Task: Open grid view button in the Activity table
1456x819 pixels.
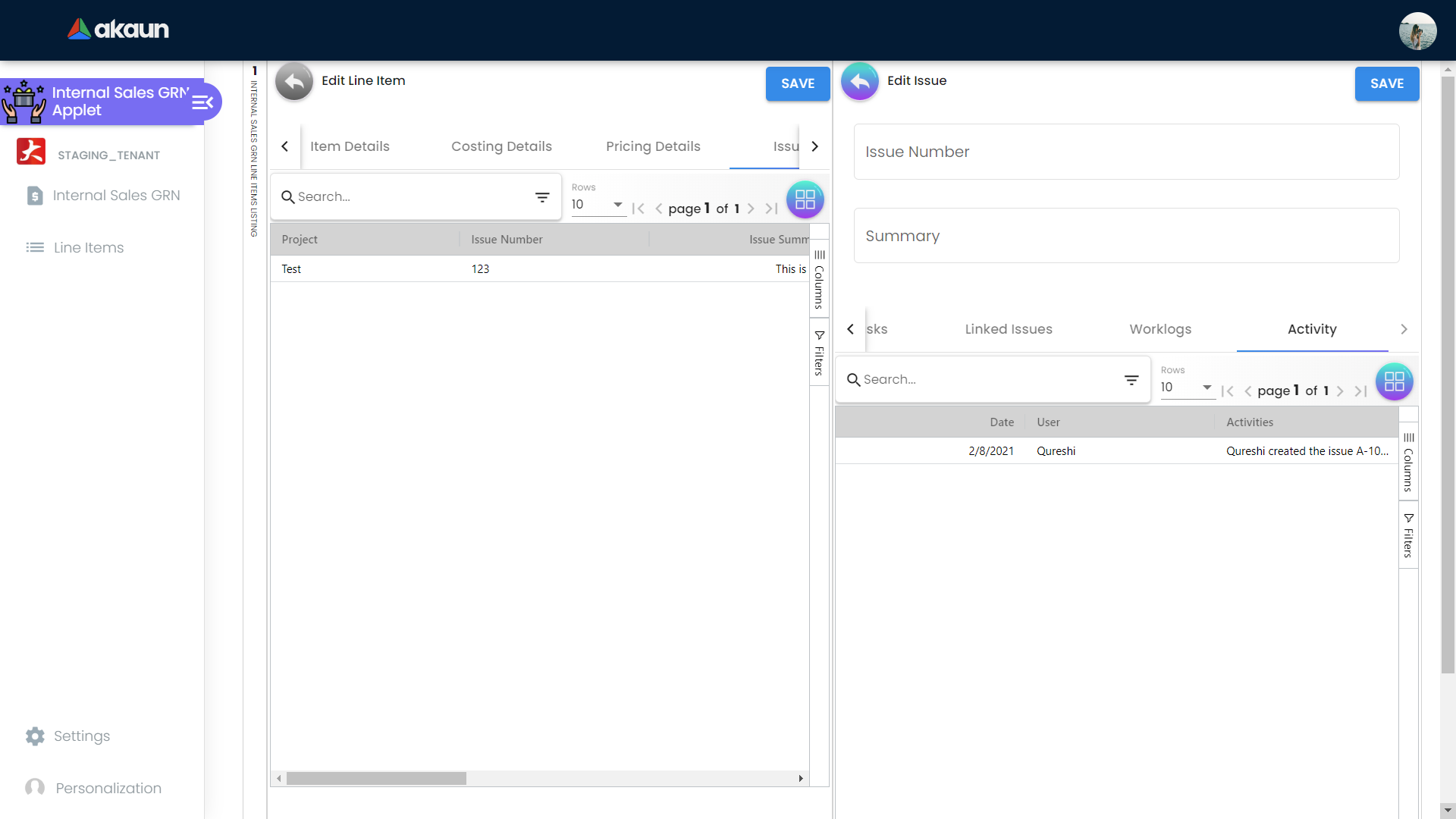Action: [x=1394, y=382]
